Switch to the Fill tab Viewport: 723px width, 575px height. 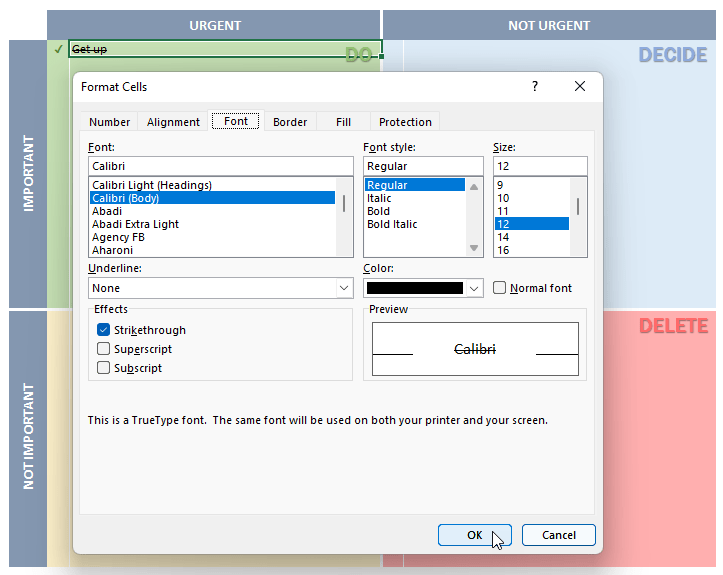[343, 122]
